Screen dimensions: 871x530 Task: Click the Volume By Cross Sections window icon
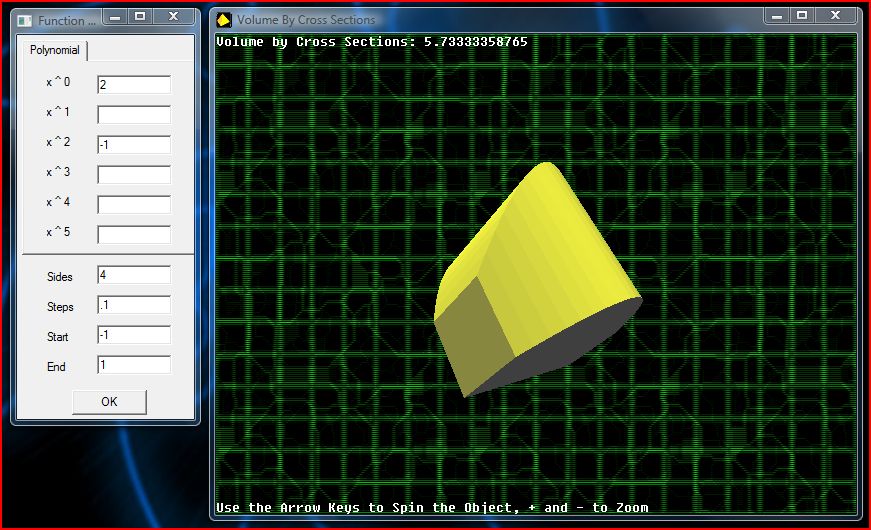pos(223,20)
